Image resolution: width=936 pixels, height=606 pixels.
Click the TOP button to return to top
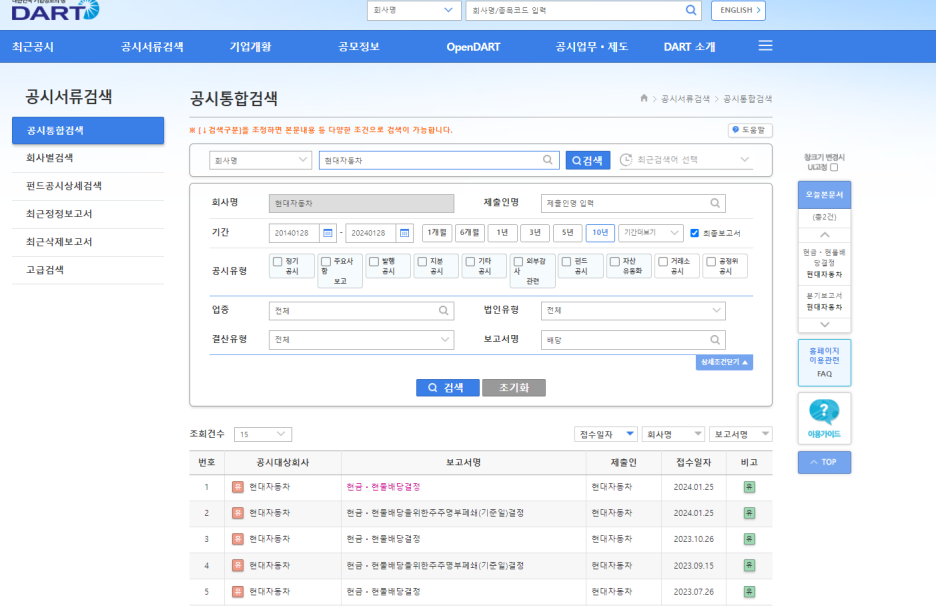[x=824, y=462]
